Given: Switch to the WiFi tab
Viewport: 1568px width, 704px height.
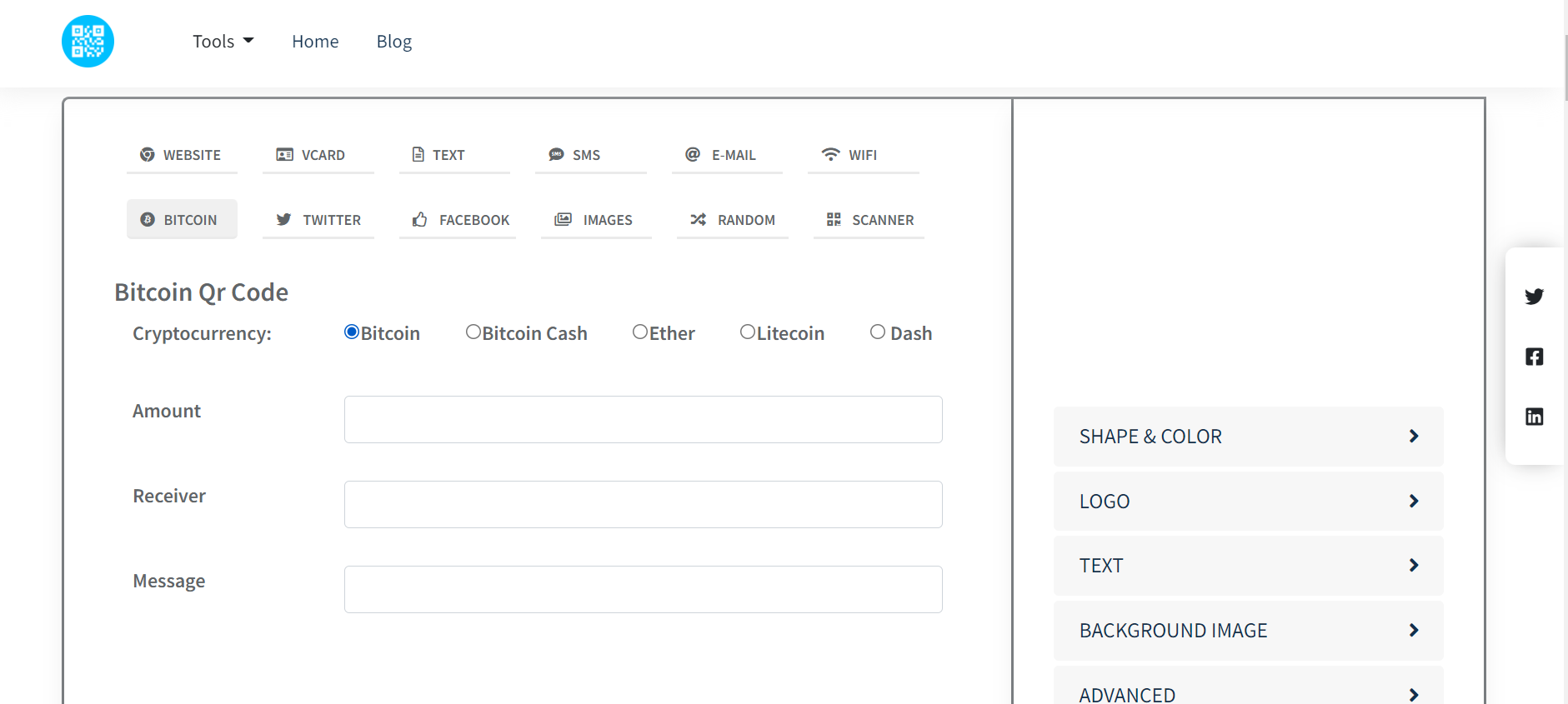Looking at the screenshot, I should pos(863,155).
